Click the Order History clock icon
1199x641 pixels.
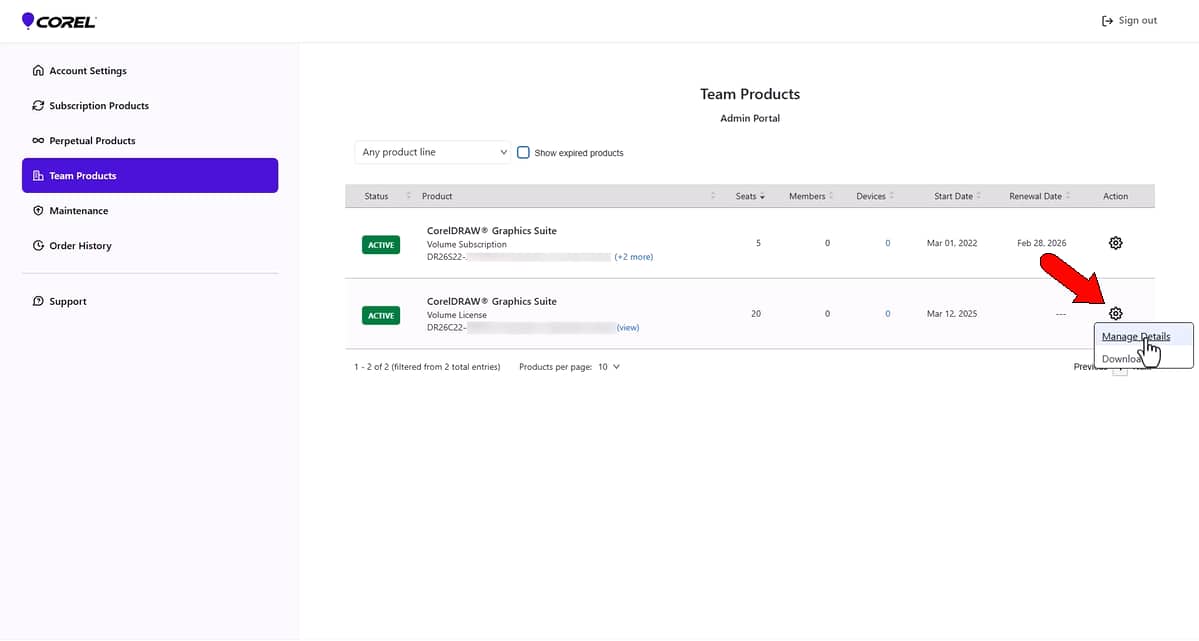37,245
